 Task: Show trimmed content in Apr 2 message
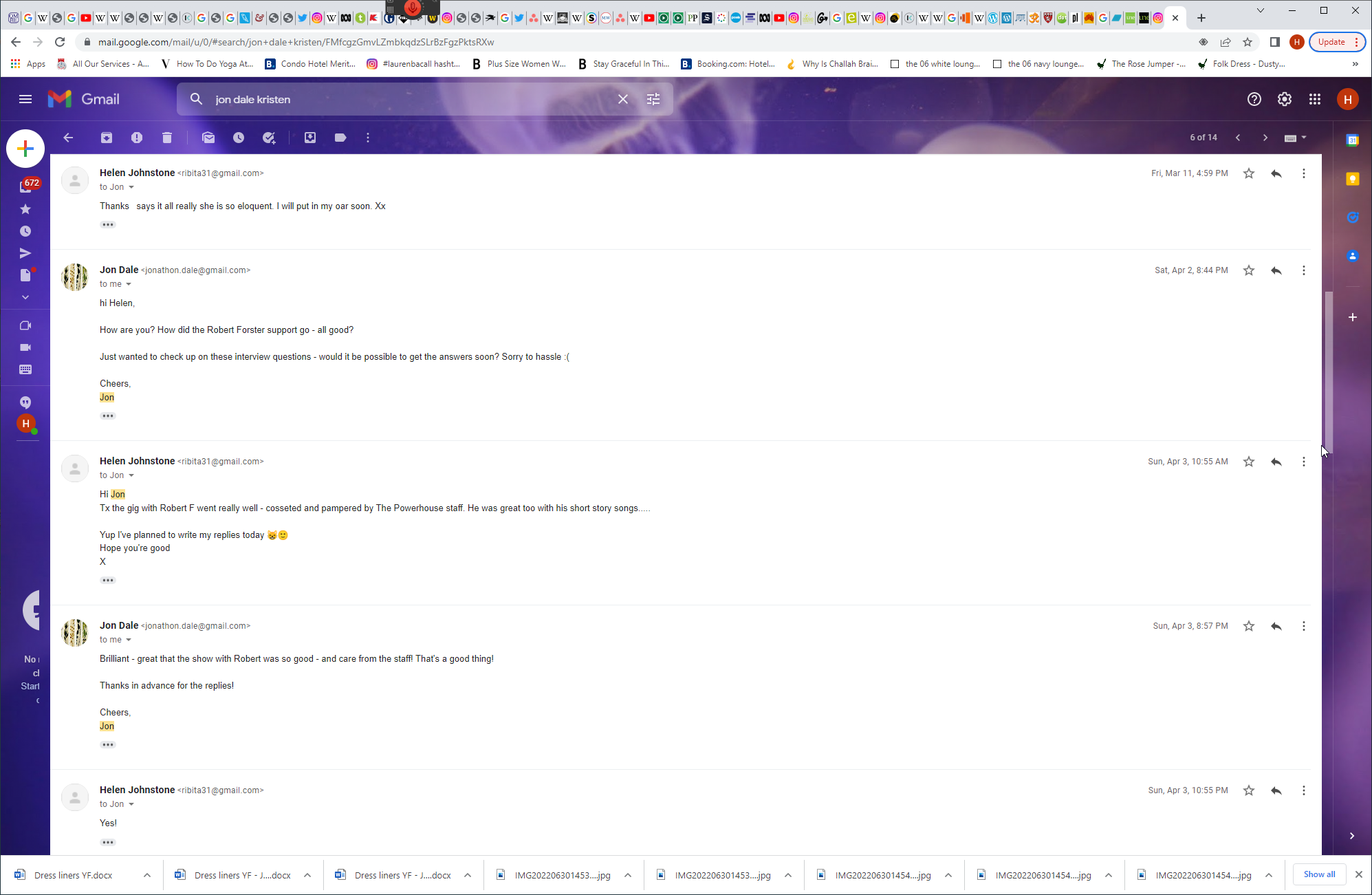pyautogui.click(x=108, y=416)
